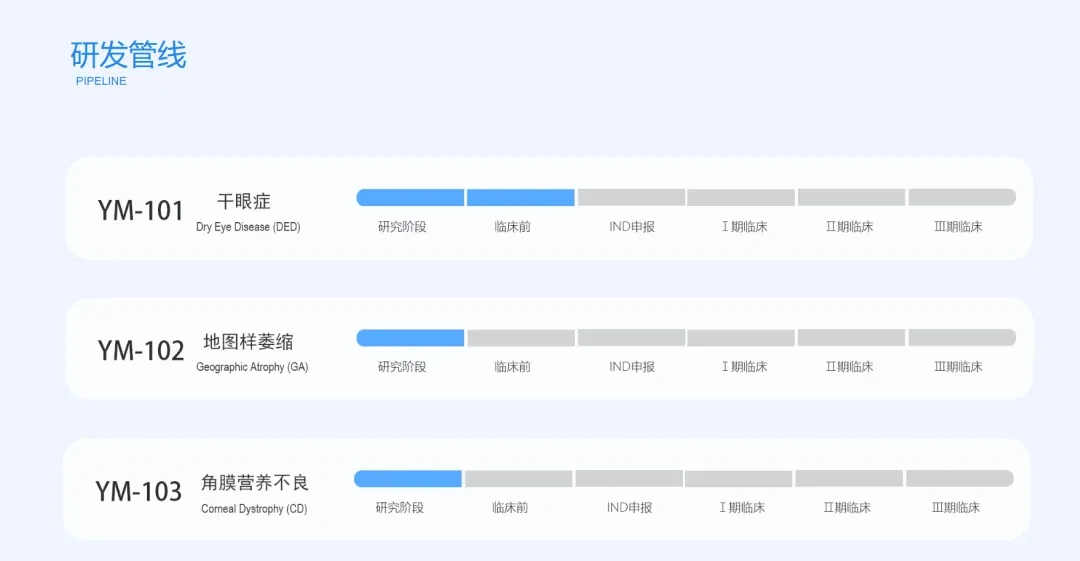Click Corneal Dystrophy (CD) label
Viewport: 1080px width, 561px height.
[254, 509]
